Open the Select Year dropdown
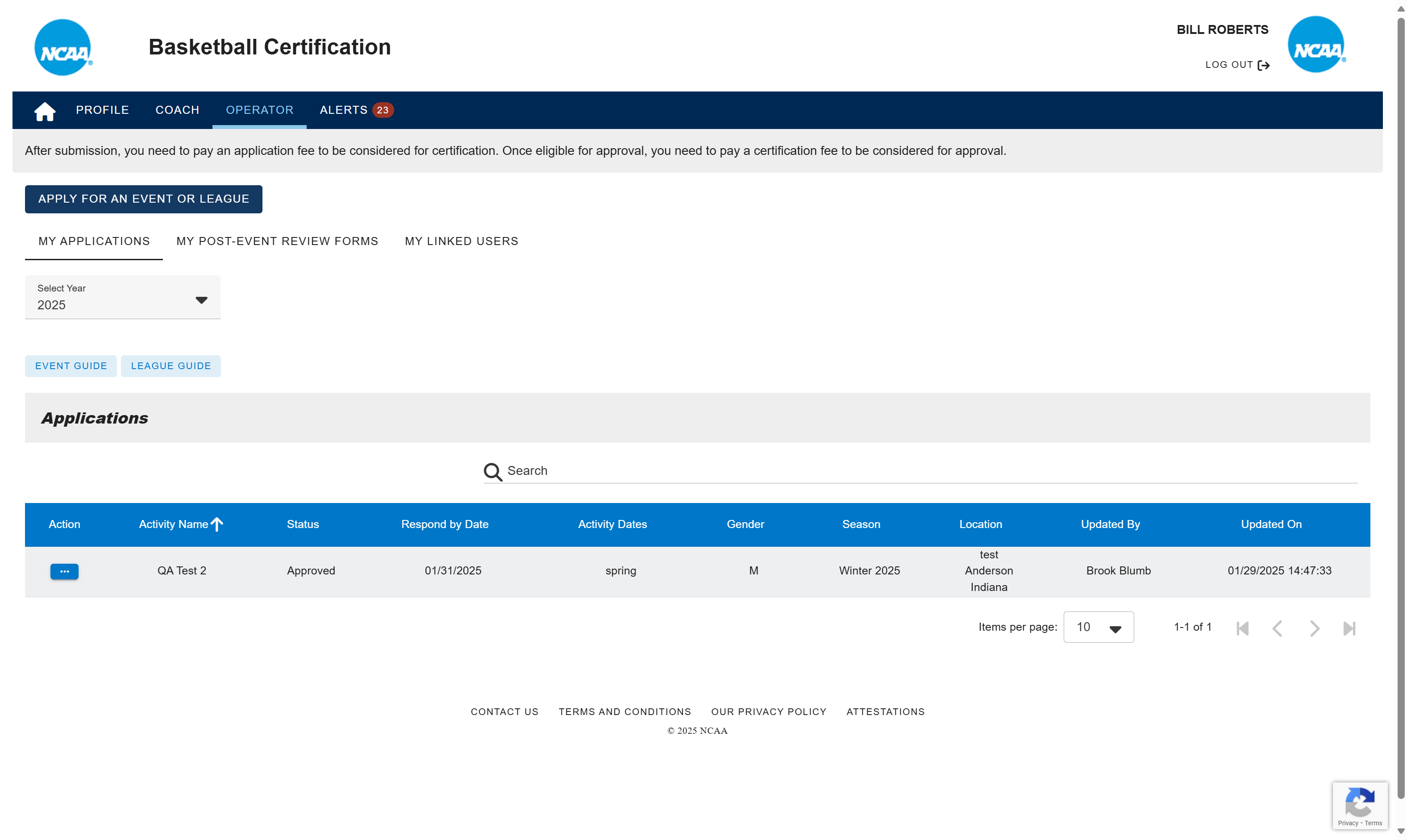1407x840 pixels. coord(123,297)
